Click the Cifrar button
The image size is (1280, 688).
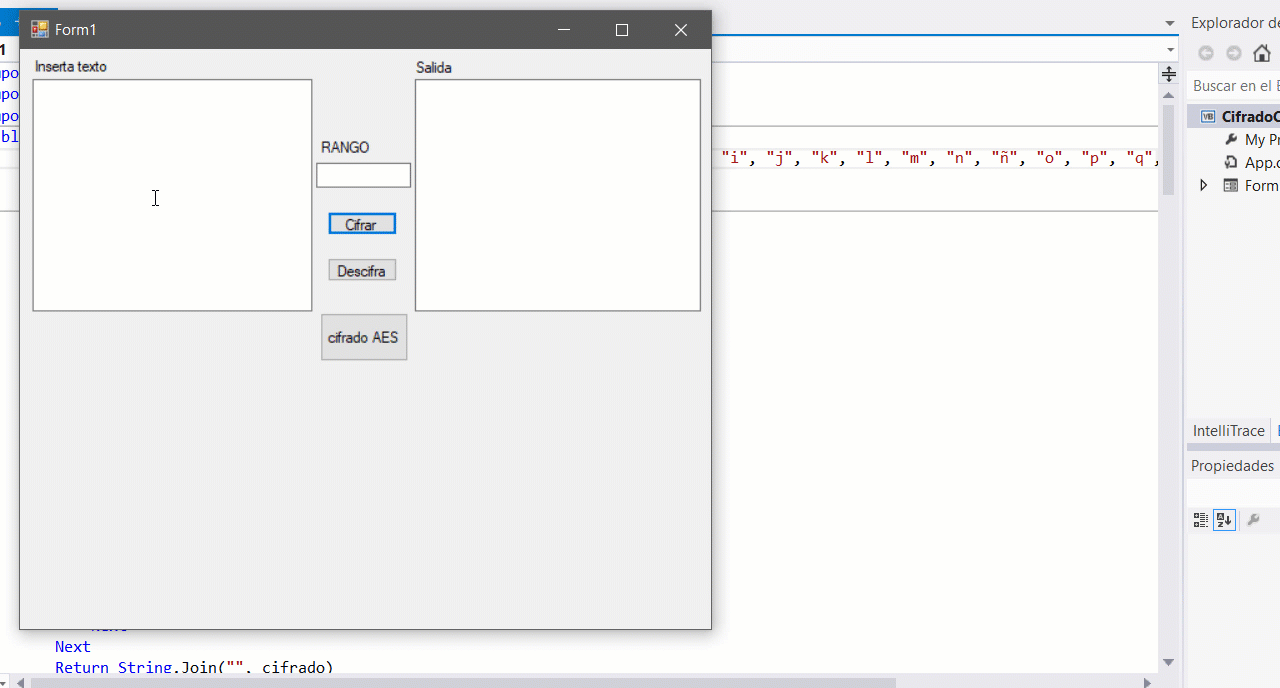pyautogui.click(x=362, y=224)
